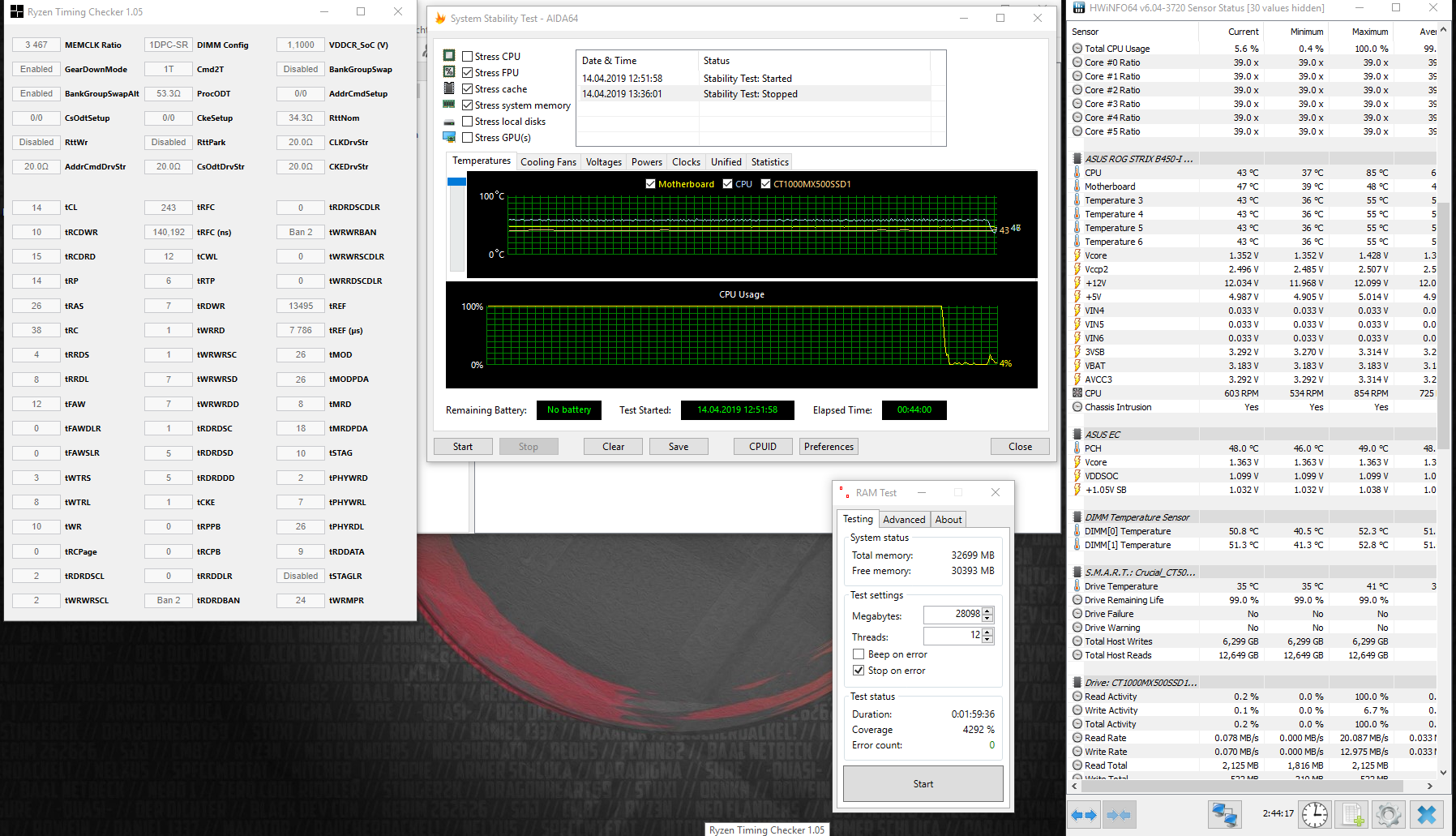Switch to Advanced tab in RAM Test
Viewport: 1456px width, 836px height.
point(904,520)
